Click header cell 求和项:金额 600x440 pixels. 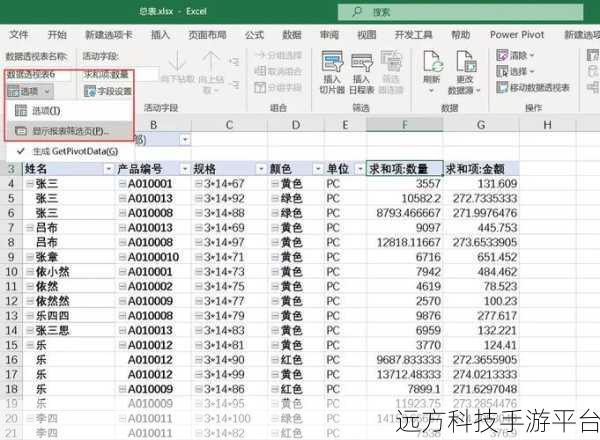pyautogui.click(x=481, y=169)
